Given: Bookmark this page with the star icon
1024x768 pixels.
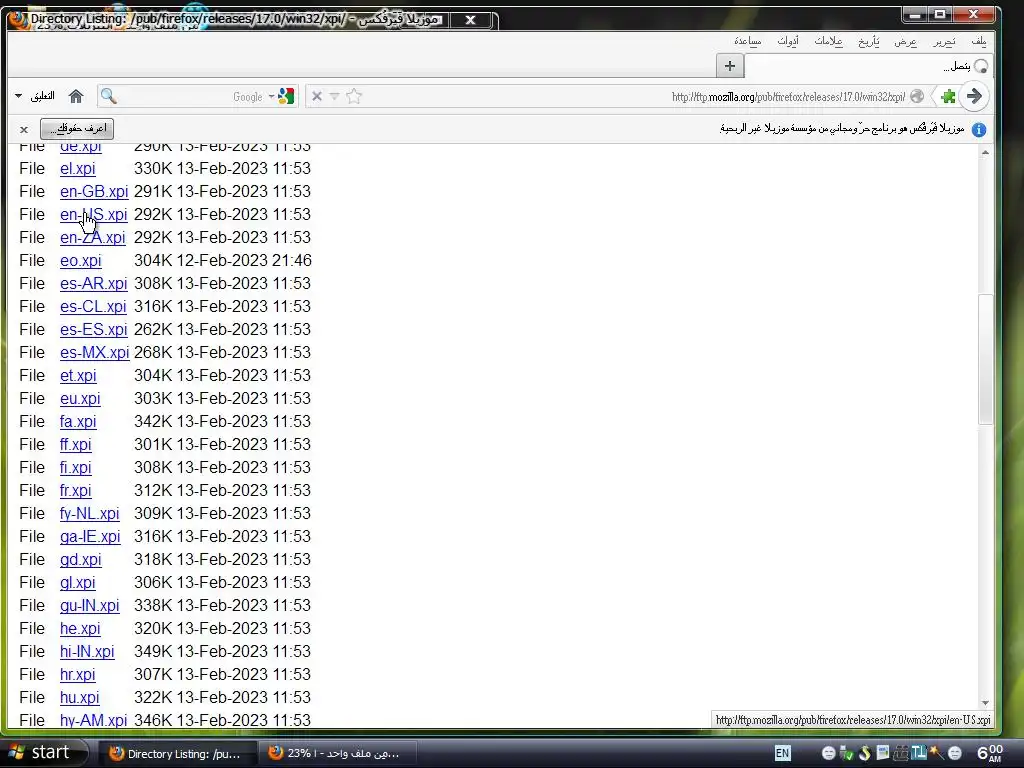Looking at the screenshot, I should pos(354,97).
